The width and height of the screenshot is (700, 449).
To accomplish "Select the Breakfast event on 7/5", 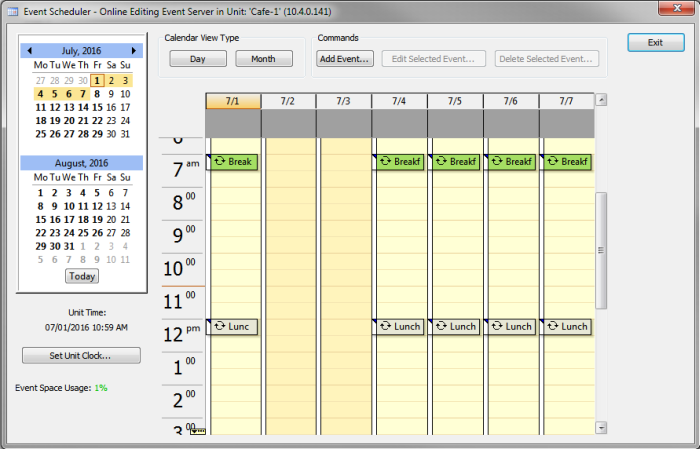I will click(454, 162).
